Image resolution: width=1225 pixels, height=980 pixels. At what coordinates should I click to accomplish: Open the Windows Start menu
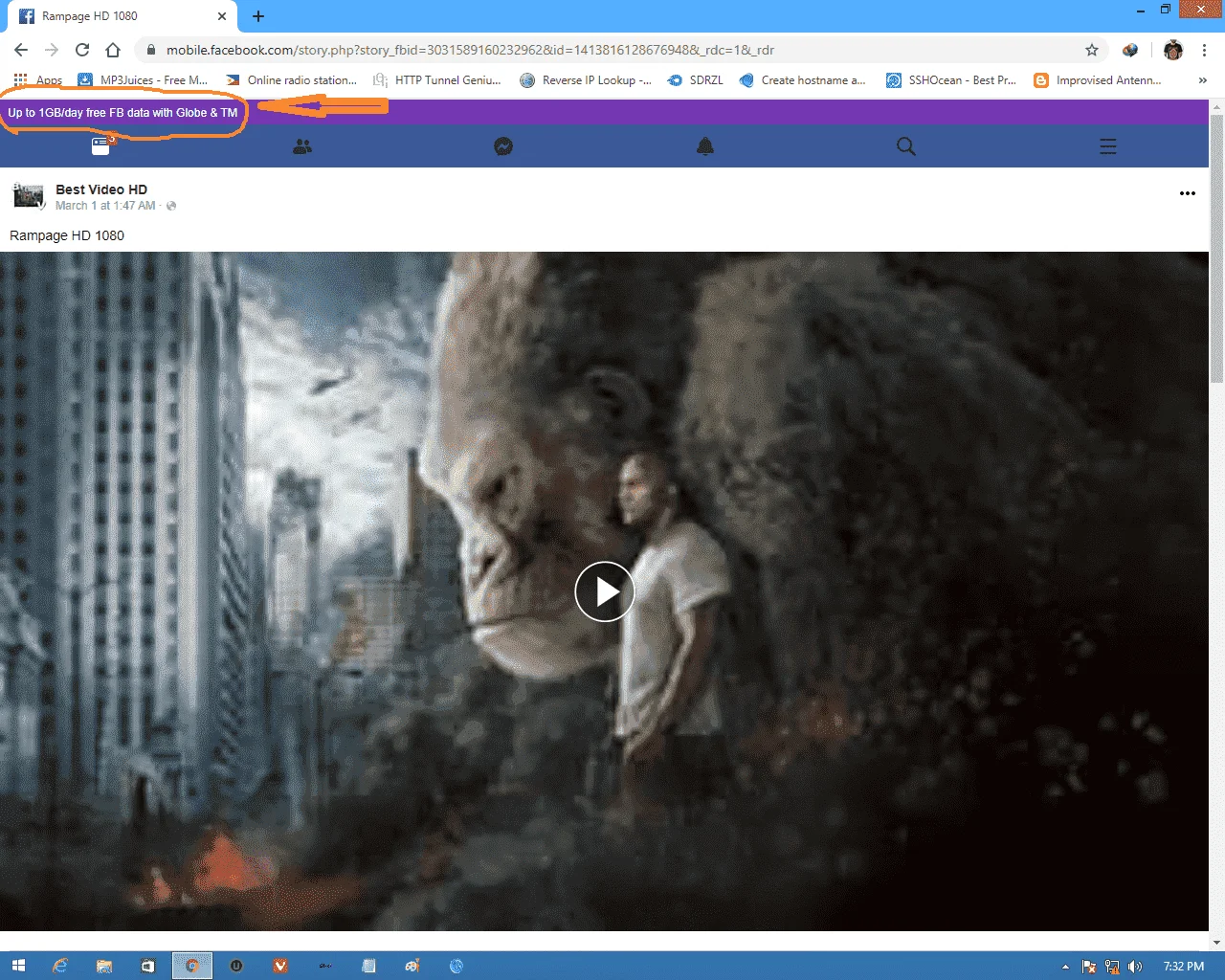pyautogui.click(x=17, y=966)
